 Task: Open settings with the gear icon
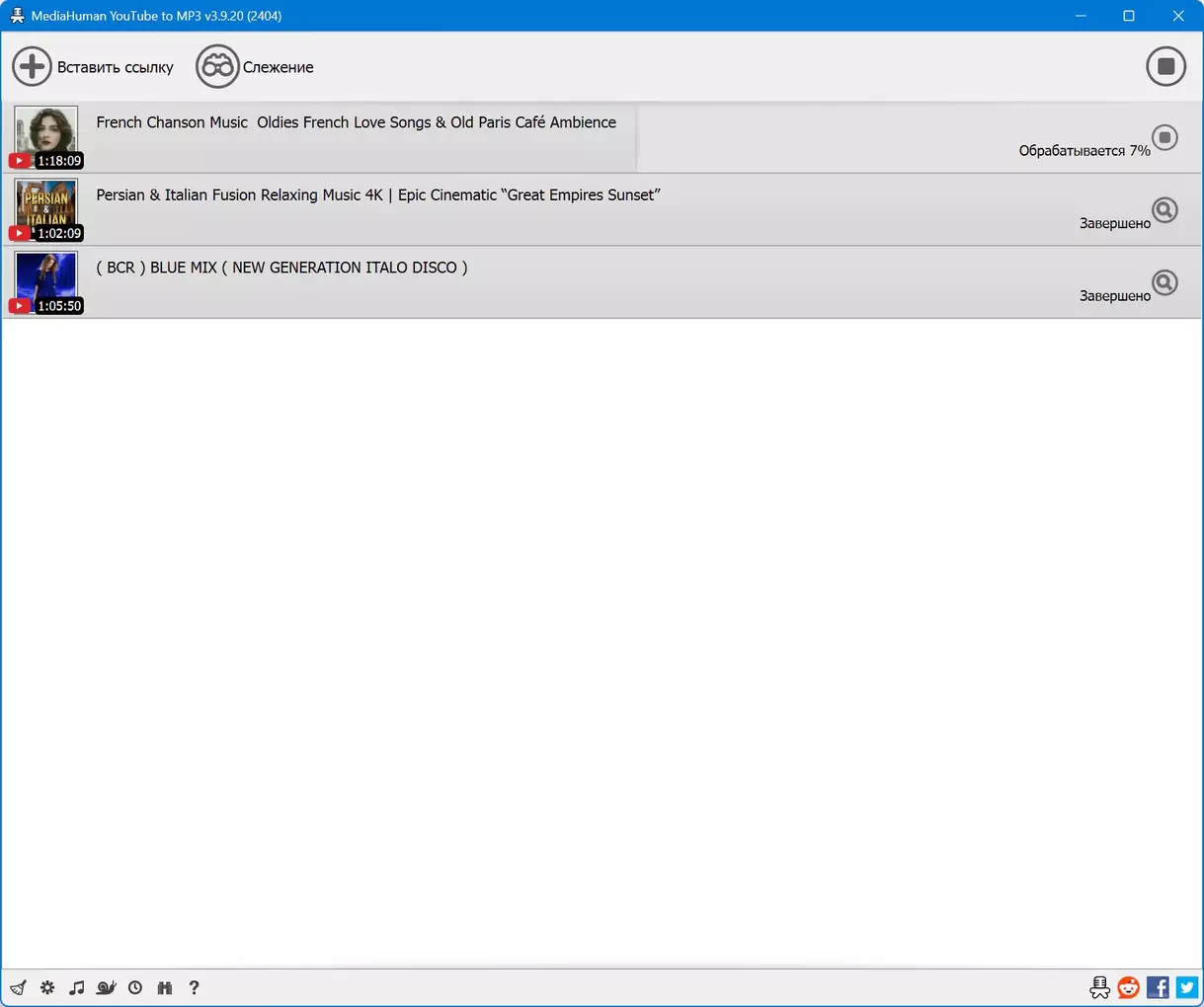tap(47, 987)
